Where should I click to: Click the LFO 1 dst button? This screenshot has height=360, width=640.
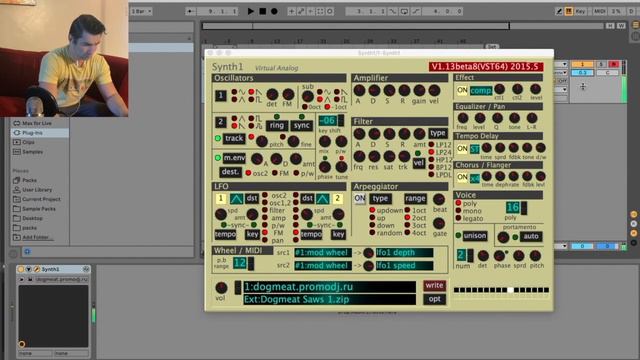251,198
